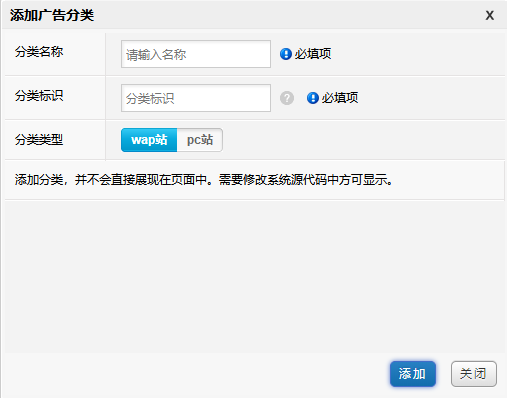
Task: Click the blue alert icon beside category name
Action: point(286,54)
